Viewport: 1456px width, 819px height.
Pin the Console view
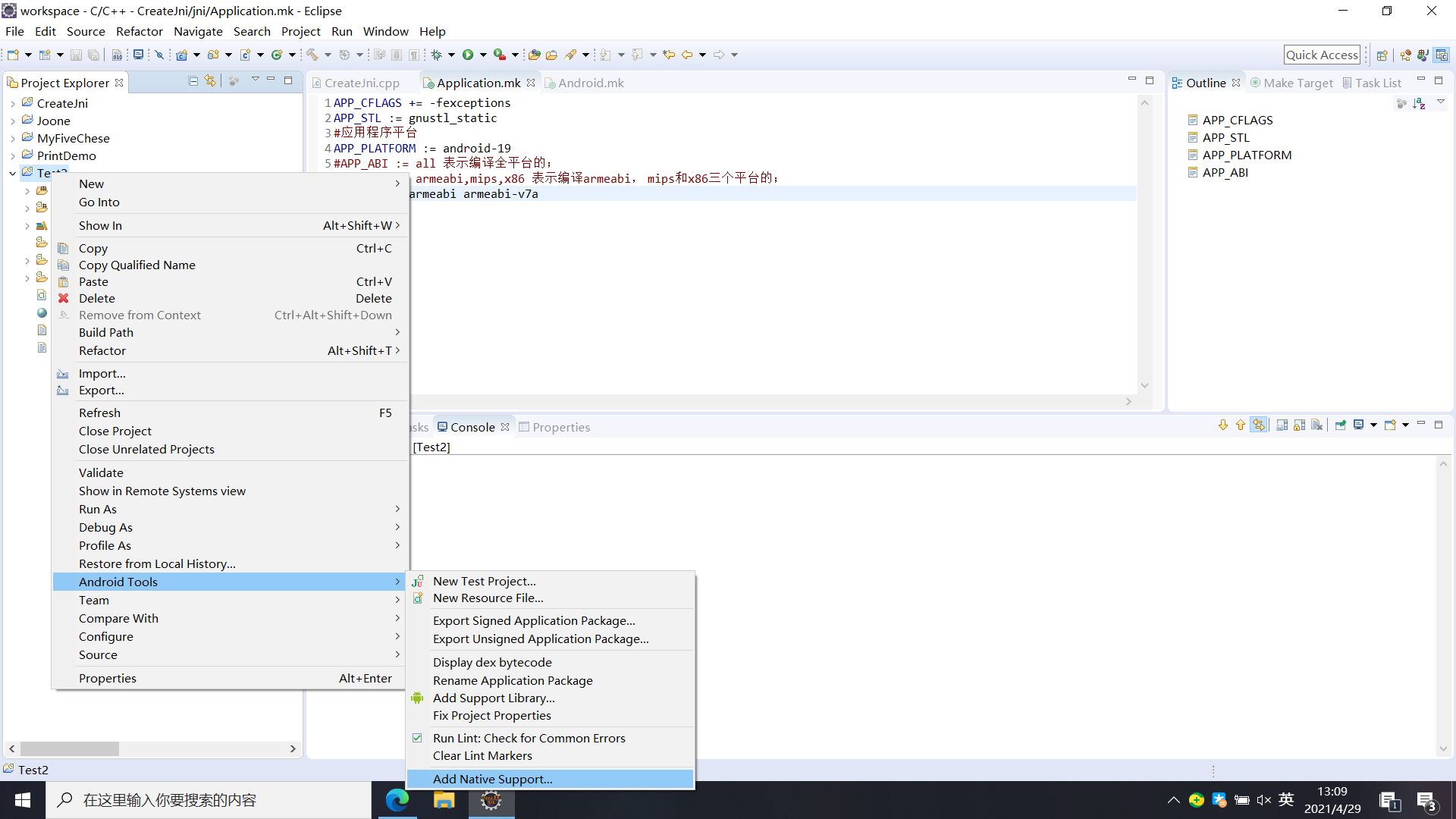point(1341,425)
